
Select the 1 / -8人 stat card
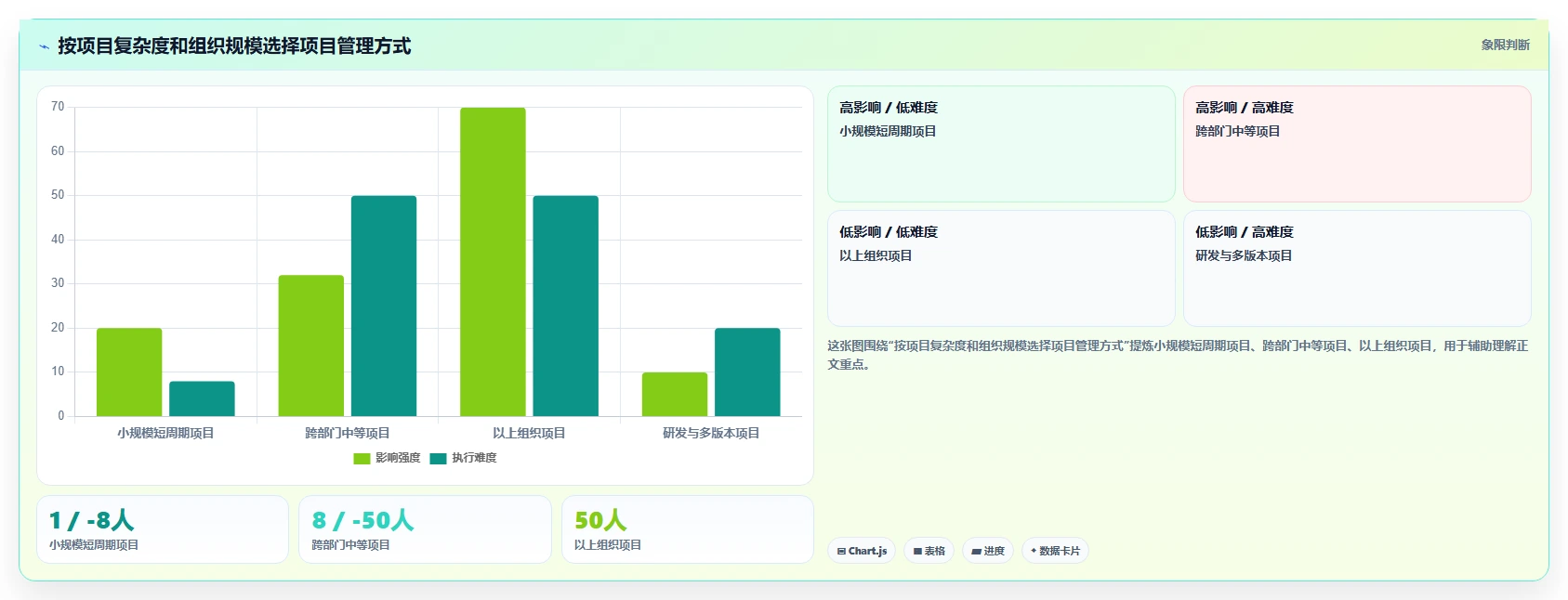pyautogui.click(x=163, y=529)
